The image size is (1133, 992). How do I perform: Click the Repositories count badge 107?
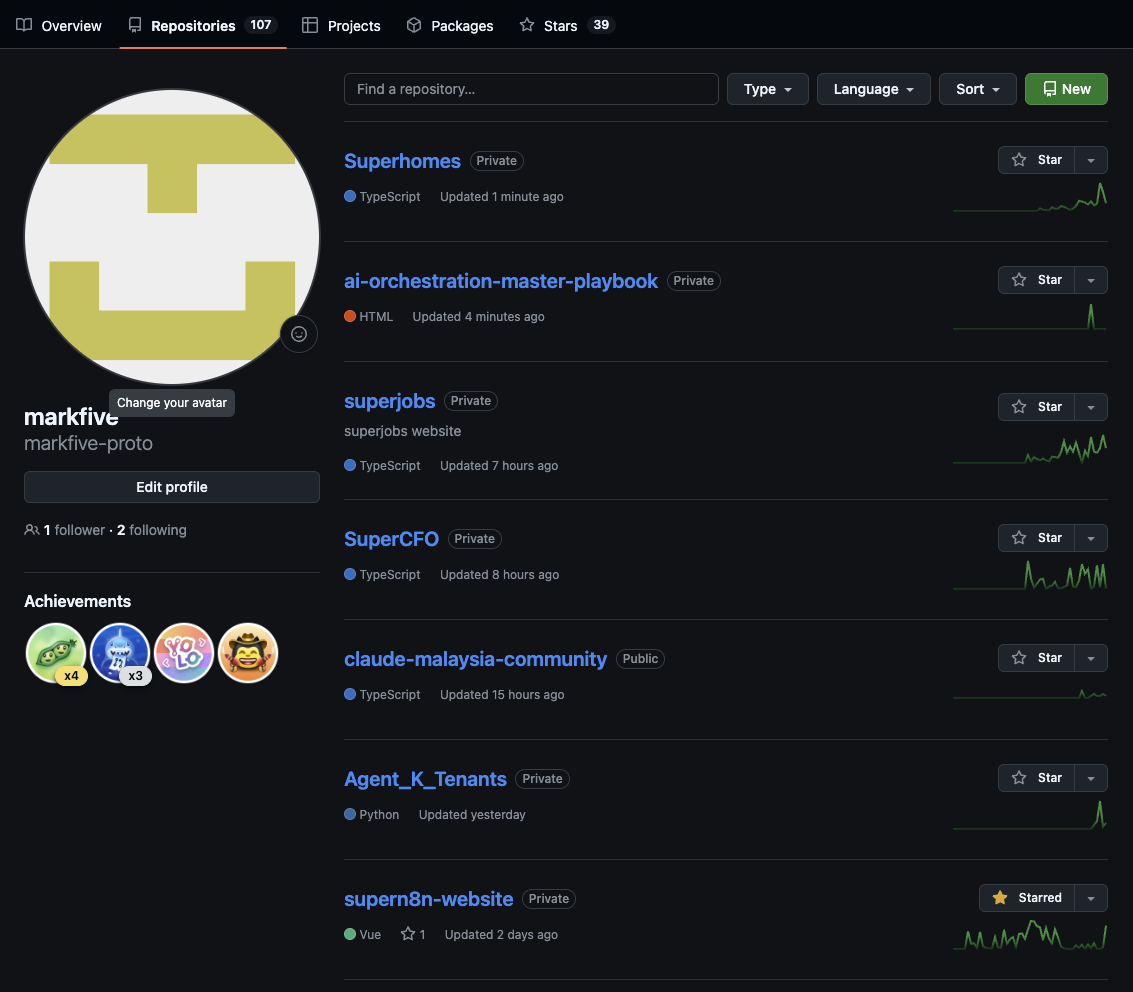(261, 25)
